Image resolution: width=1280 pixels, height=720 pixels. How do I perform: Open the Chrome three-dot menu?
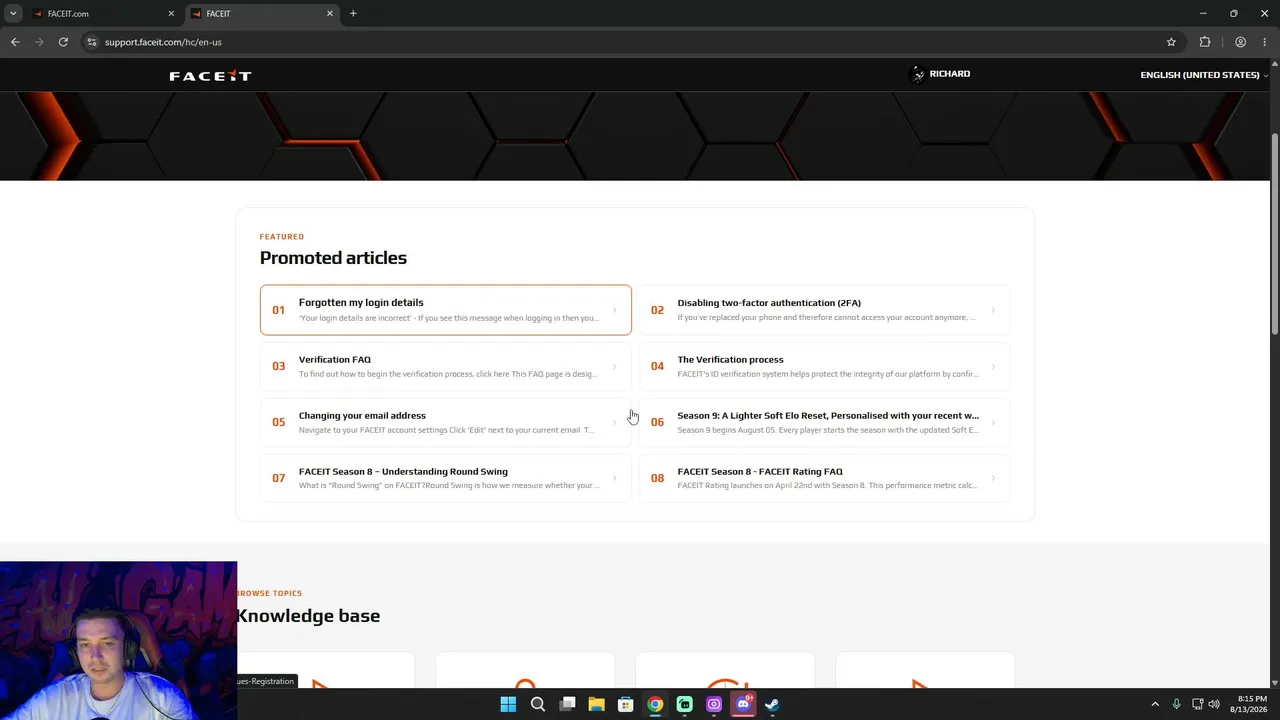click(1265, 42)
